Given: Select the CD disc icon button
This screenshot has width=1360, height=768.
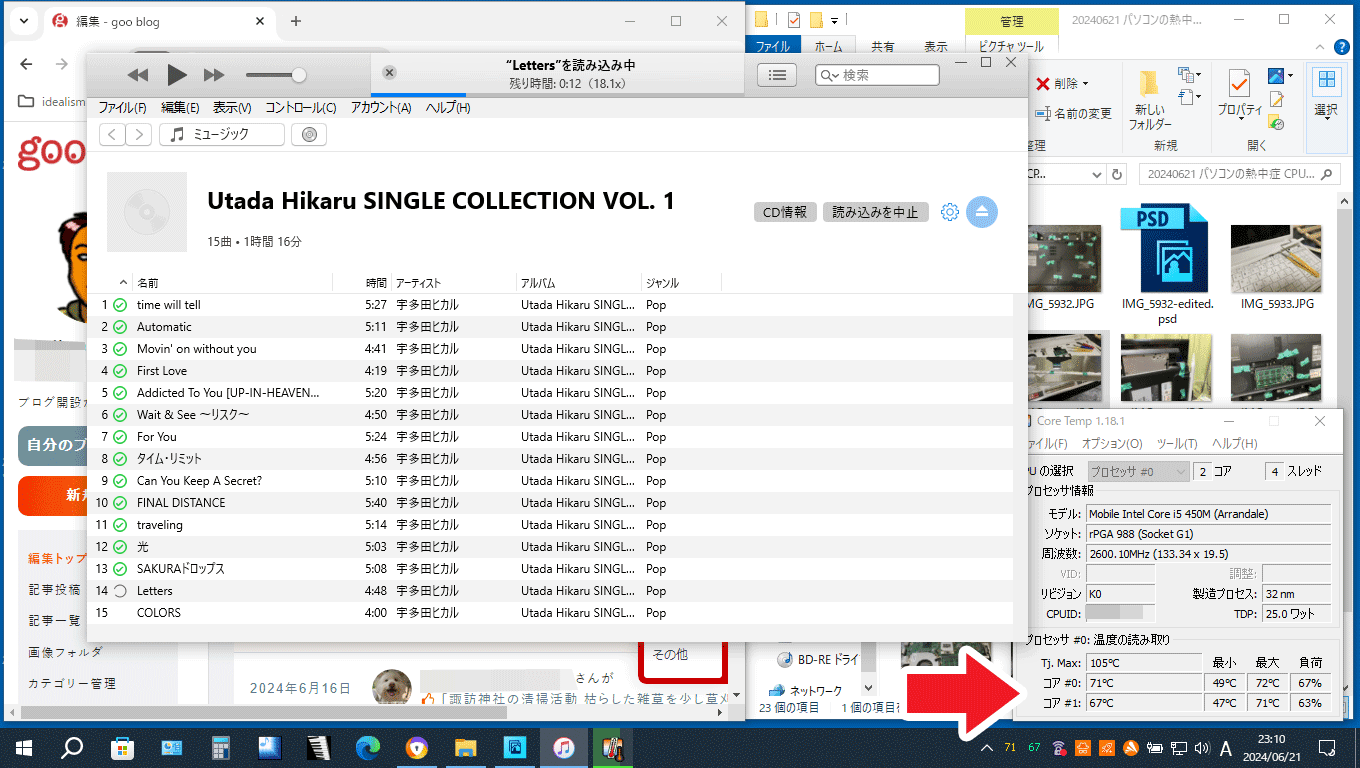Looking at the screenshot, I should pos(309,134).
